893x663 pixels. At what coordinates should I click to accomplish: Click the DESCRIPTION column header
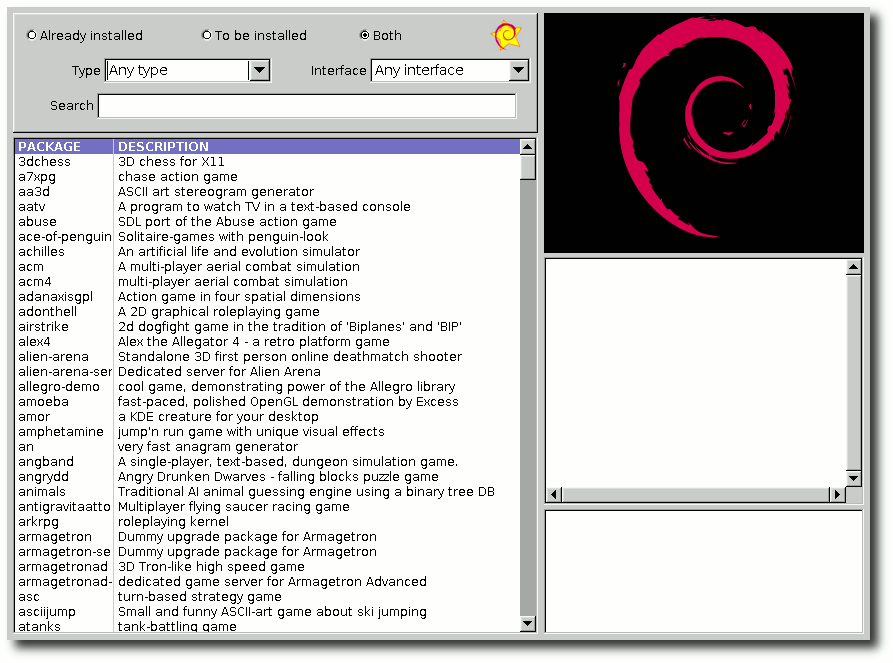coord(317,146)
